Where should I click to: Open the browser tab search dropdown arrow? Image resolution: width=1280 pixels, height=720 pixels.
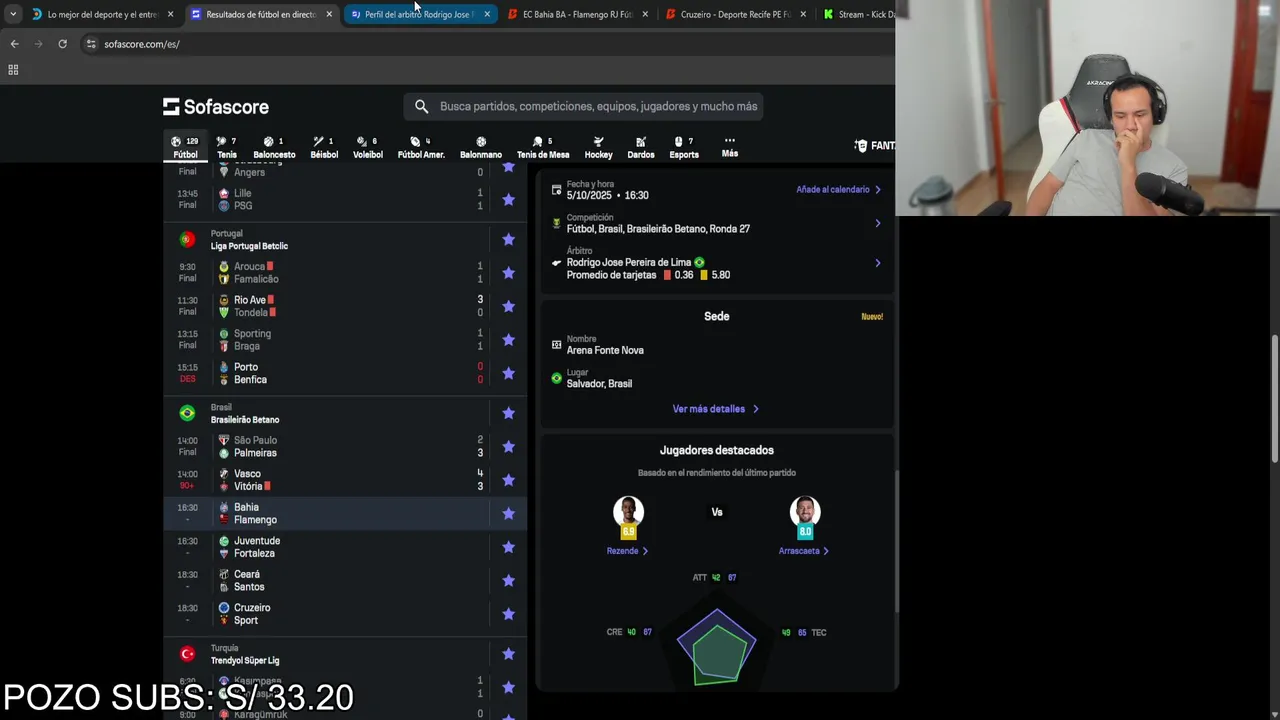click(12, 14)
